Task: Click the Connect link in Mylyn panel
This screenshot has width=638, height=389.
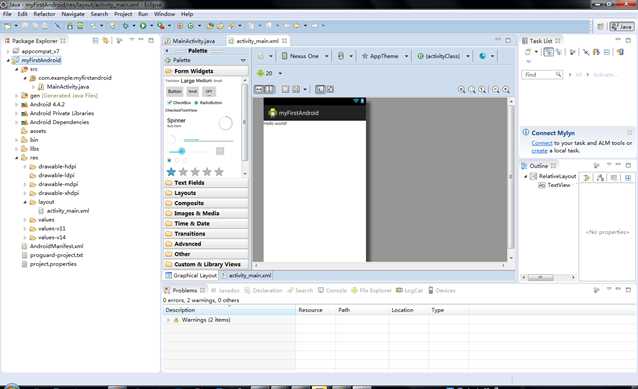Action: [542, 143]
